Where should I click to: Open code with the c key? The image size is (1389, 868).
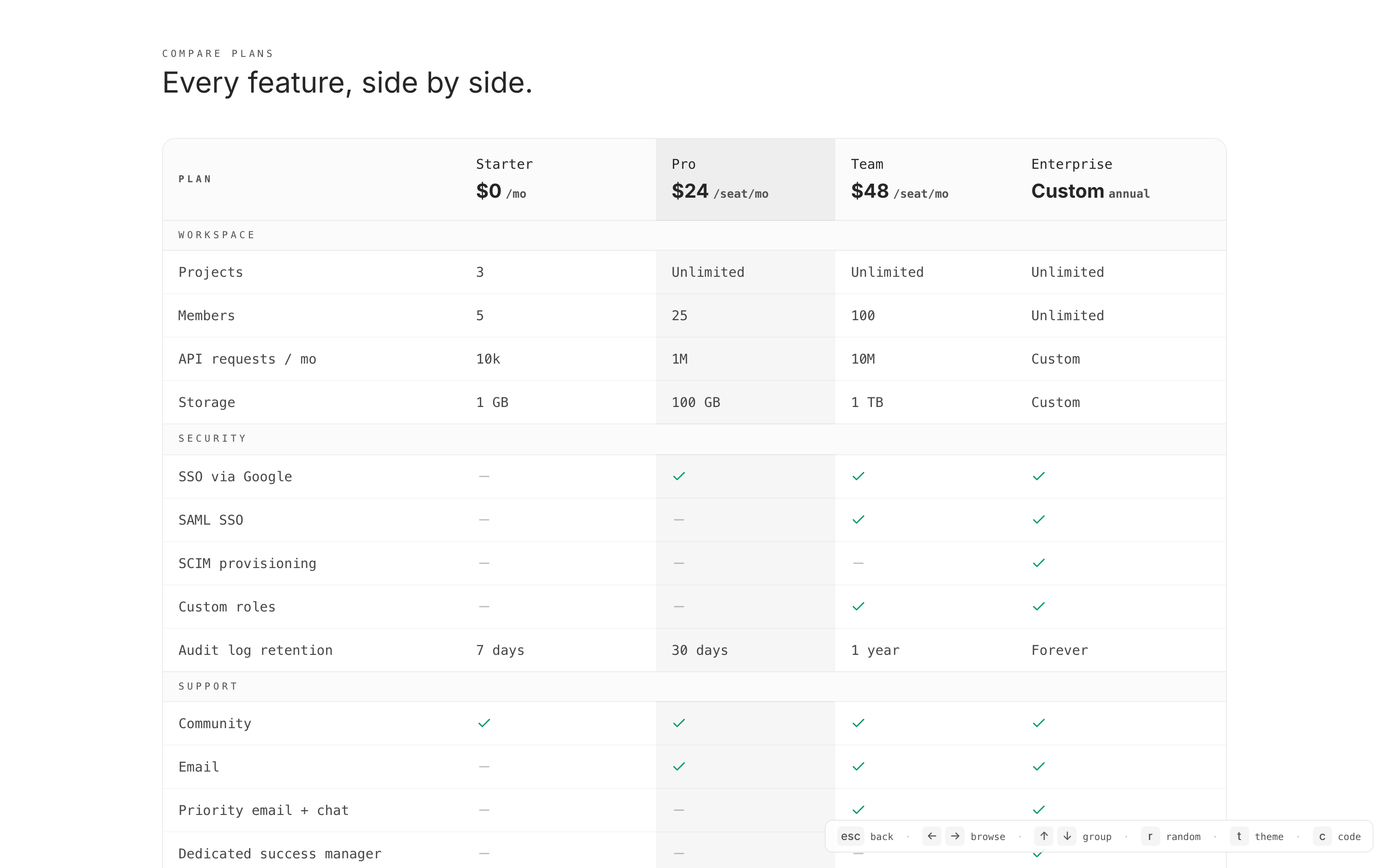click(1322, 837)
